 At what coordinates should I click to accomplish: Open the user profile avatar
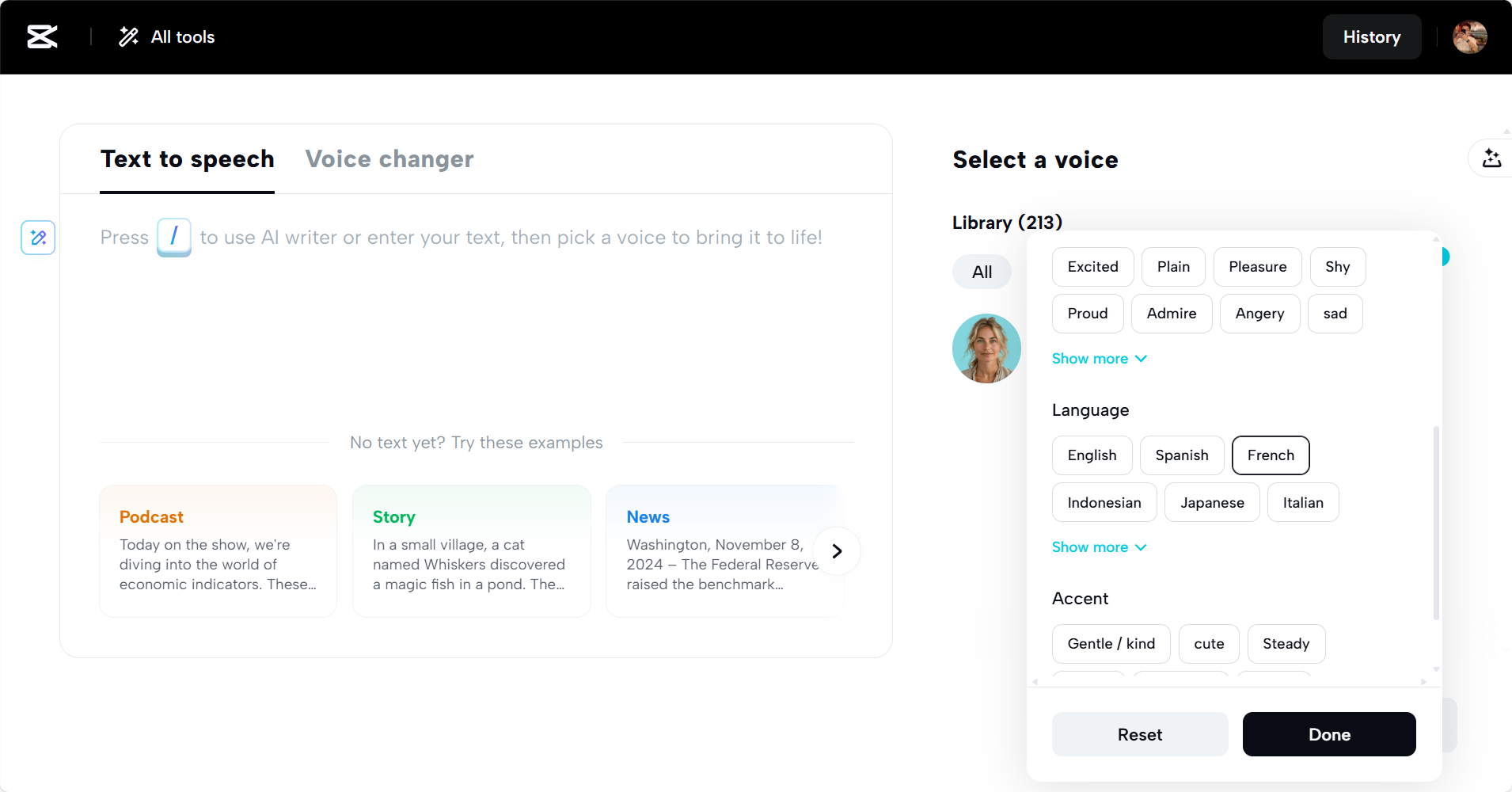click(x=1469, y=36)
